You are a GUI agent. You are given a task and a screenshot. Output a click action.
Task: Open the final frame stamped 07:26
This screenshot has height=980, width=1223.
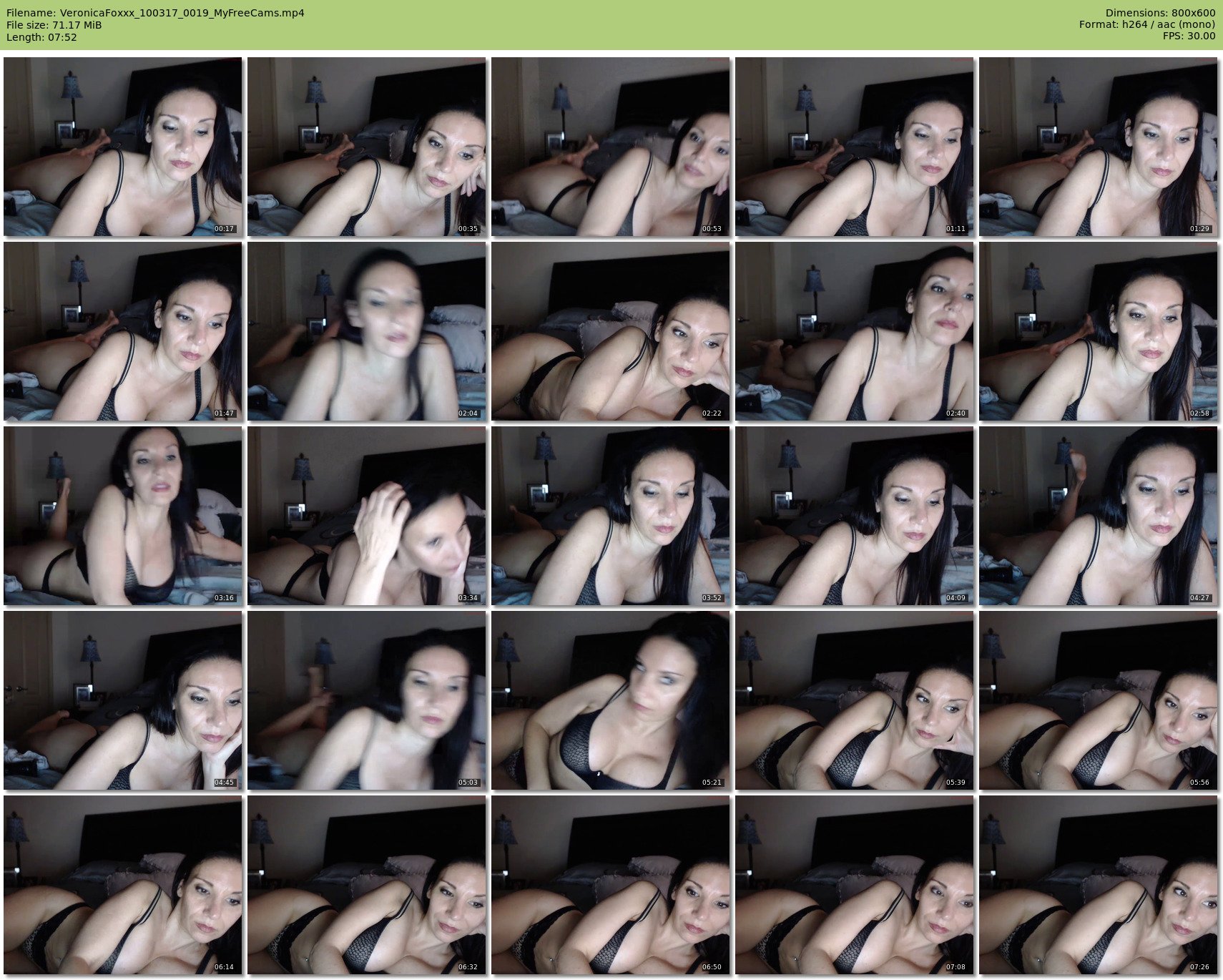pos(1099,885)
